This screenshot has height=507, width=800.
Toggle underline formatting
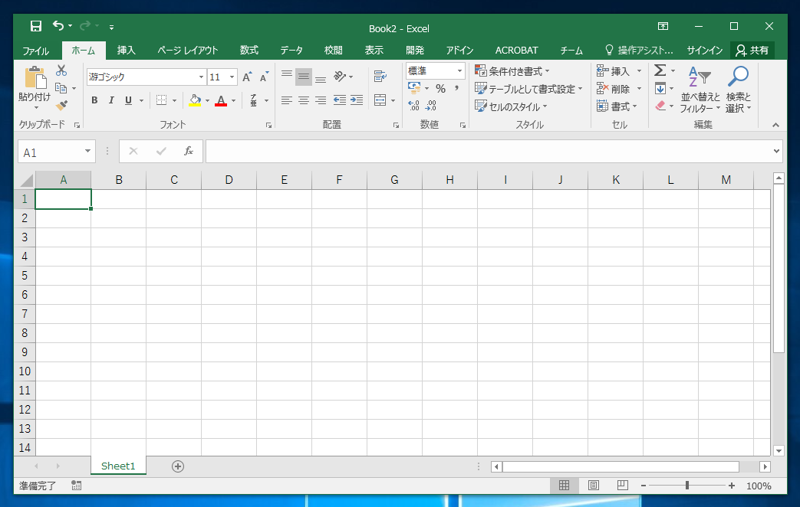pyautogui.click(x=128, y=100)
